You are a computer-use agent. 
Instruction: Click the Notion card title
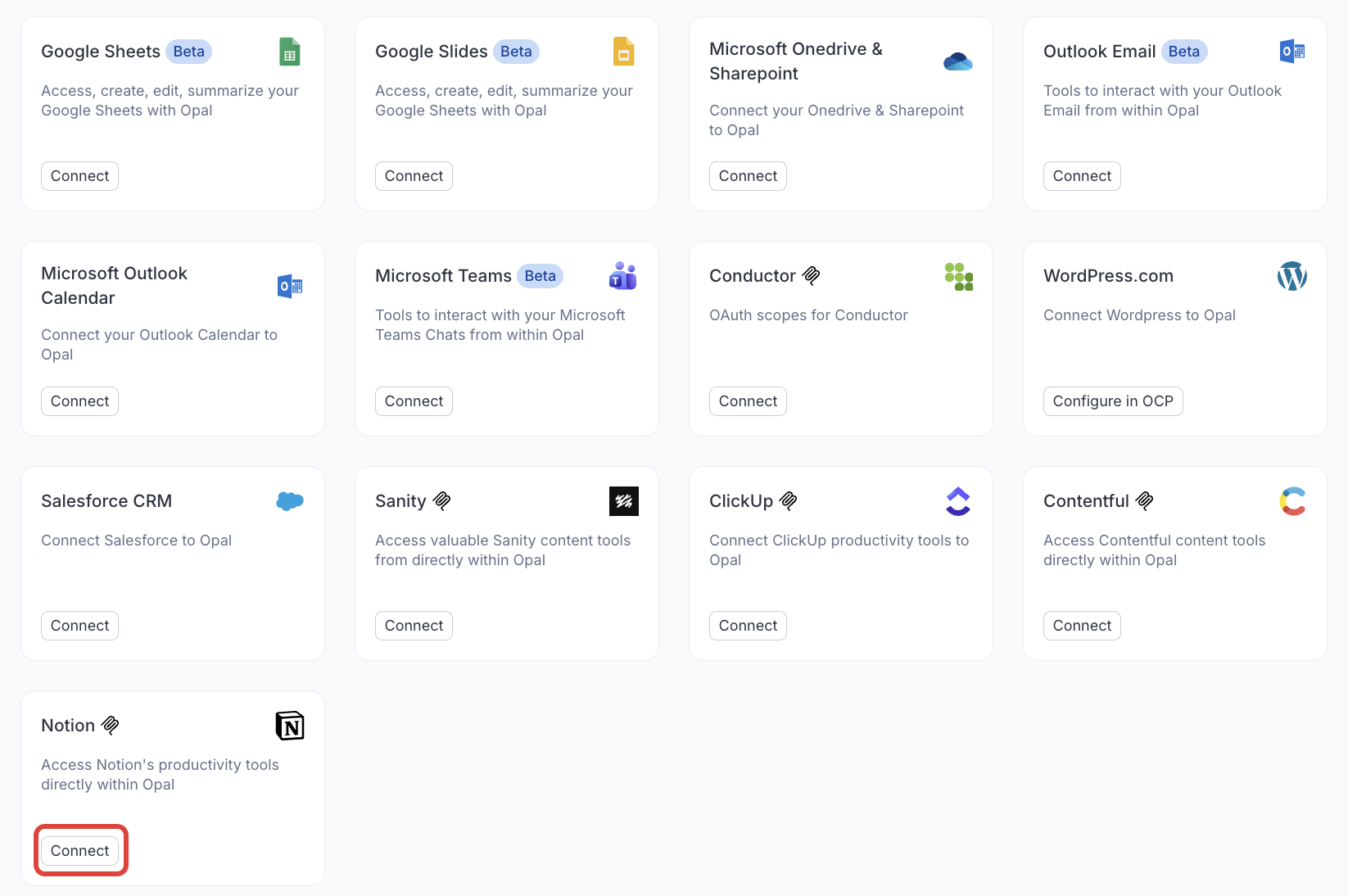point(68,726)
